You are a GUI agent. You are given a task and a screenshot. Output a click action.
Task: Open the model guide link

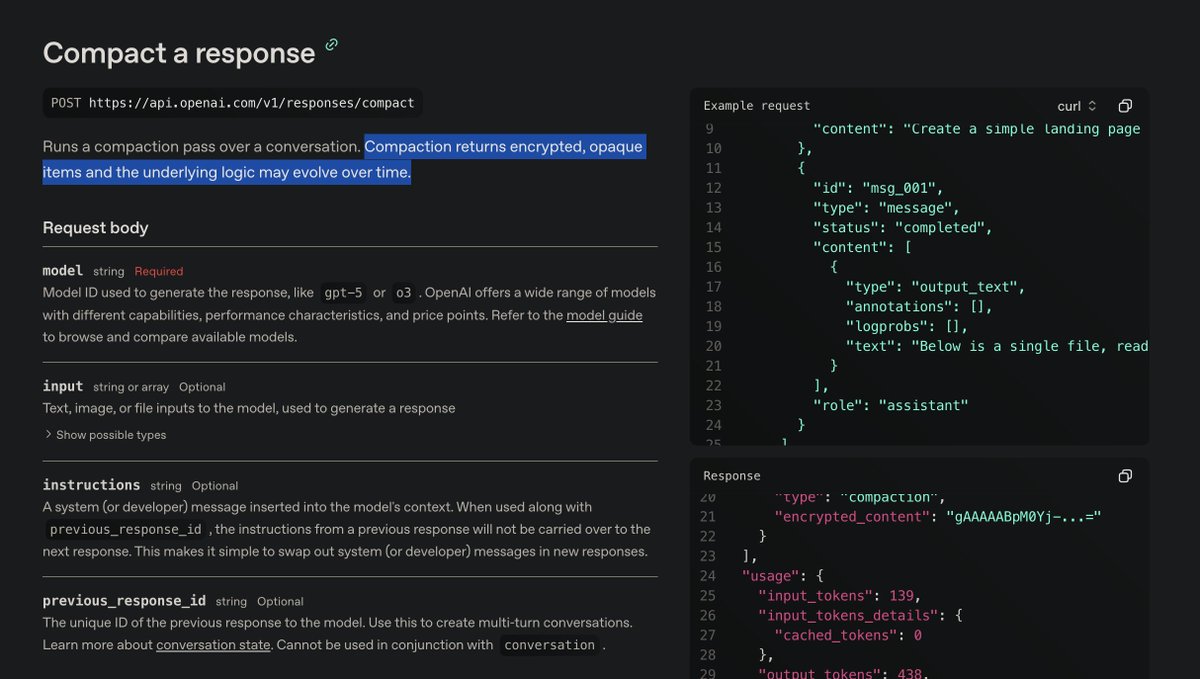(x=604, y=315)
